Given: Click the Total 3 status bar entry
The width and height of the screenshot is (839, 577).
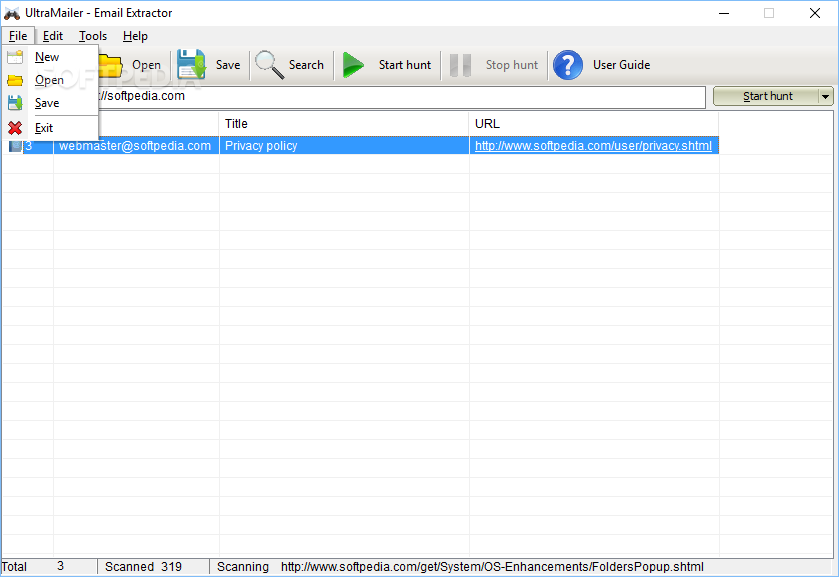Looking at the screenshot, I should (x=49, y=567).
